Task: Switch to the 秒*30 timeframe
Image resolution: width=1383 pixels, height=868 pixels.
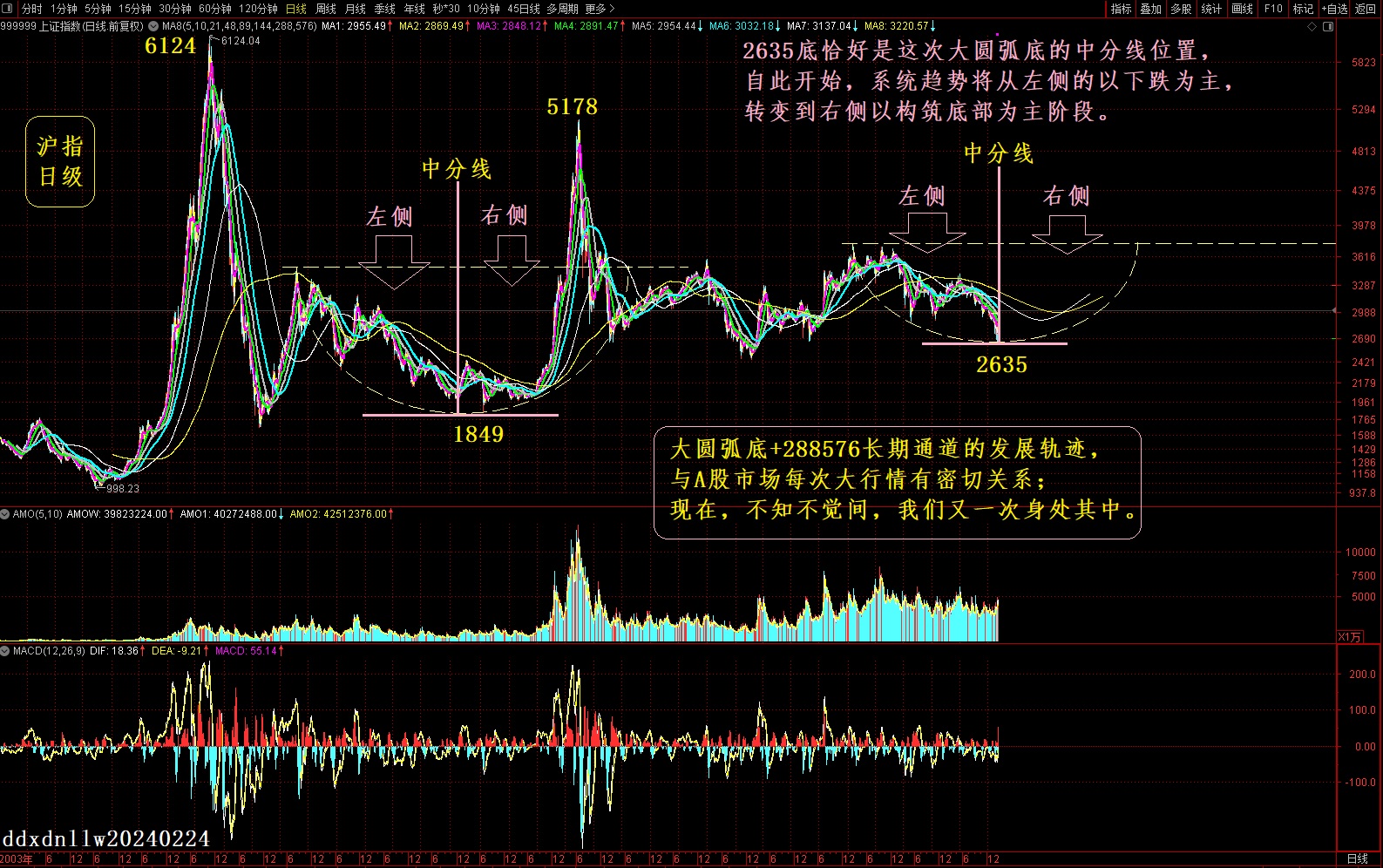Action: 446,9
